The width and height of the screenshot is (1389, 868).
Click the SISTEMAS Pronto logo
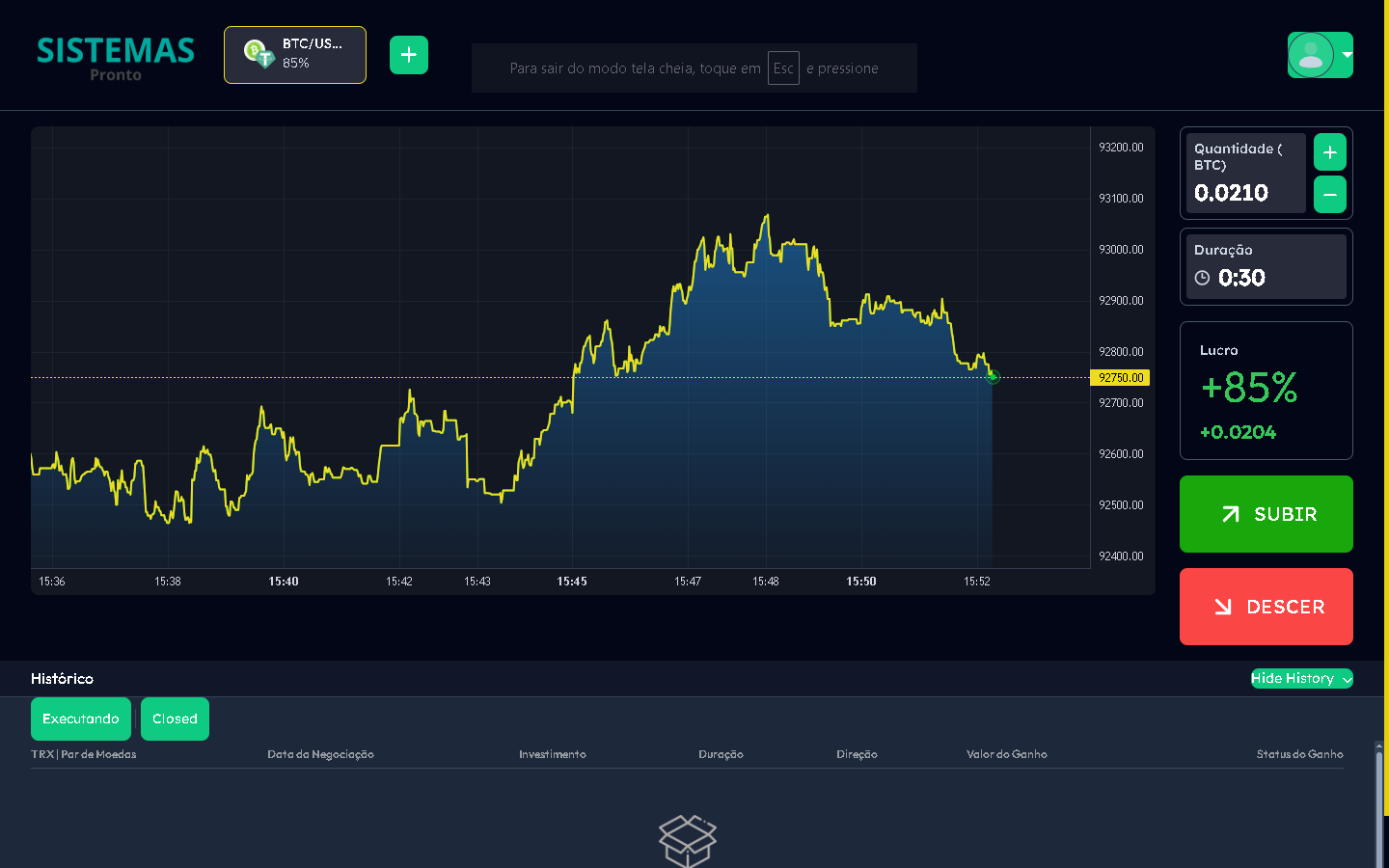[116, 57]
